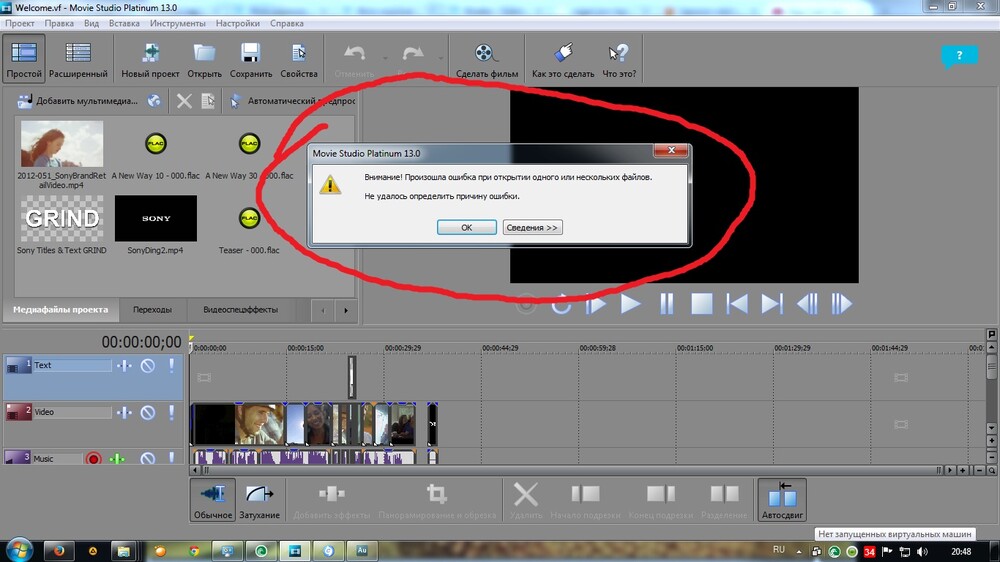Viewport: 1000px width, 562px height.
Task: Arm the Music track for recording
Action: pos(94,459)
